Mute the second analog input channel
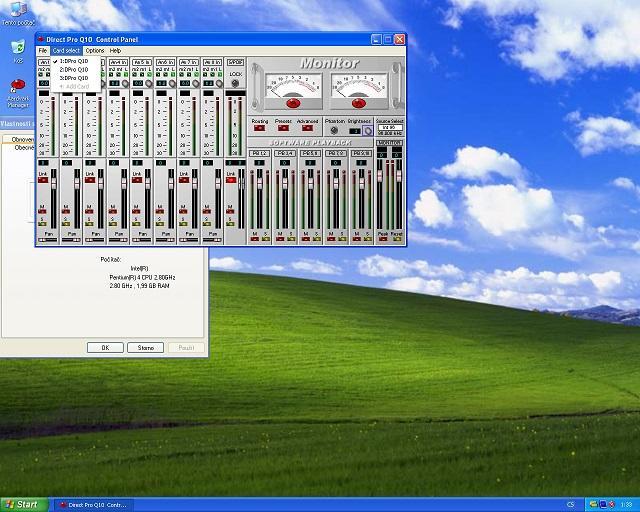 click(x=66, y=211)
